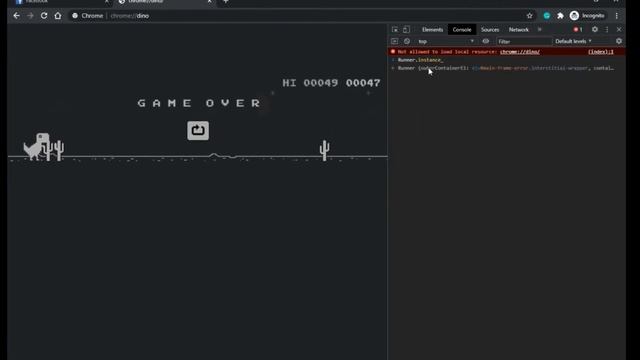Follow the chrome://dino/ link in the error
Screen dimensions: 640x360
(520, 52)
